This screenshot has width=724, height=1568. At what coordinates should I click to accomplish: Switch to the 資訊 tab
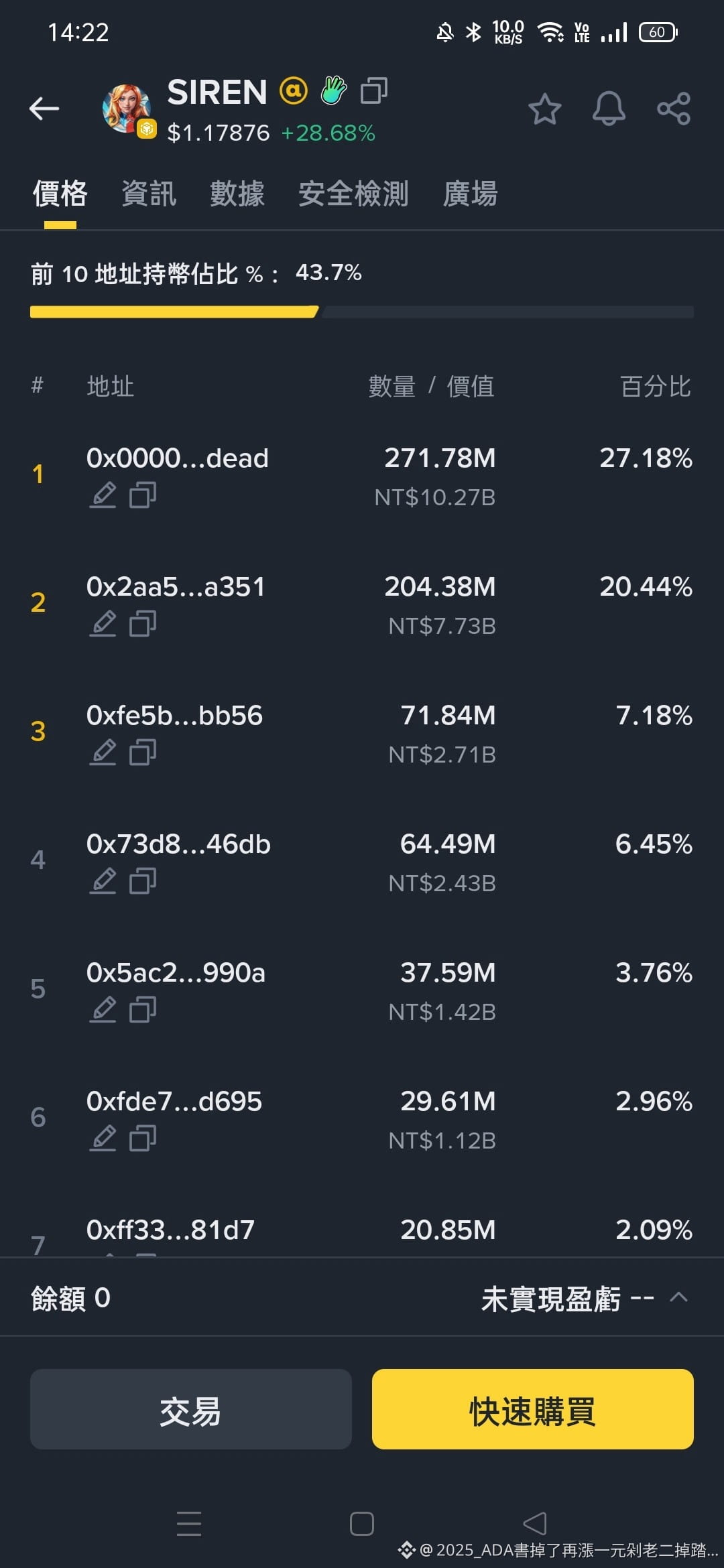point(149,194)
